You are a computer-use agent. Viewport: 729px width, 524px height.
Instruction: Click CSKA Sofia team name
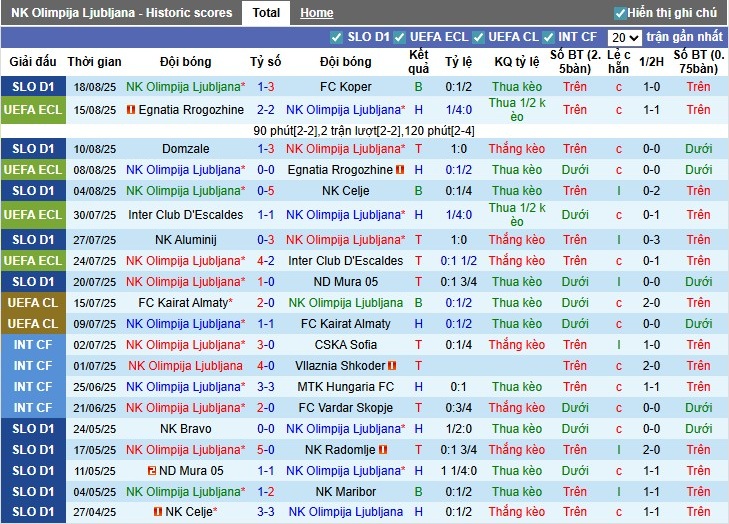[x=345, y=345]
